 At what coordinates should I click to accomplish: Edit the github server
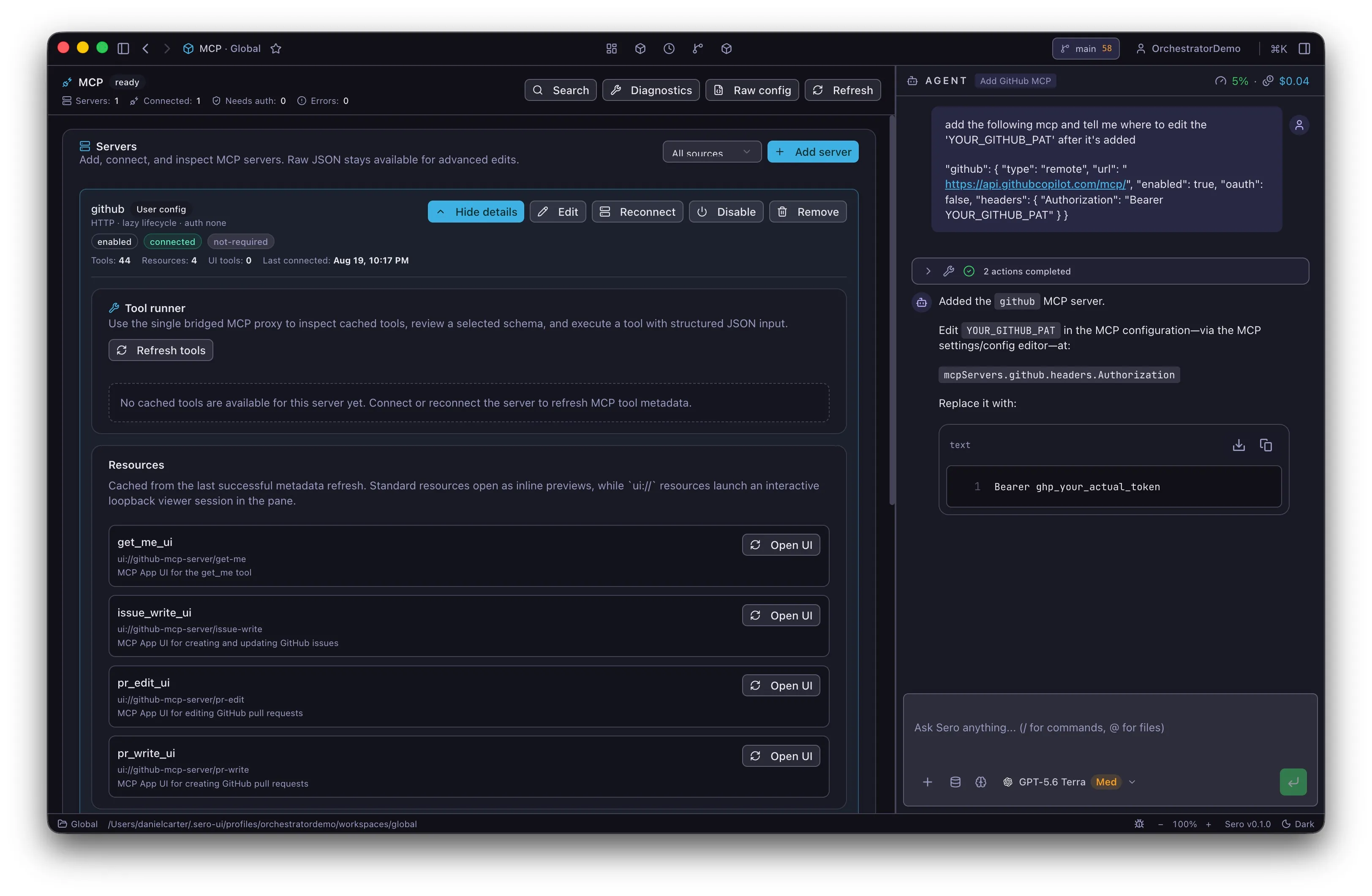(558, 212)
